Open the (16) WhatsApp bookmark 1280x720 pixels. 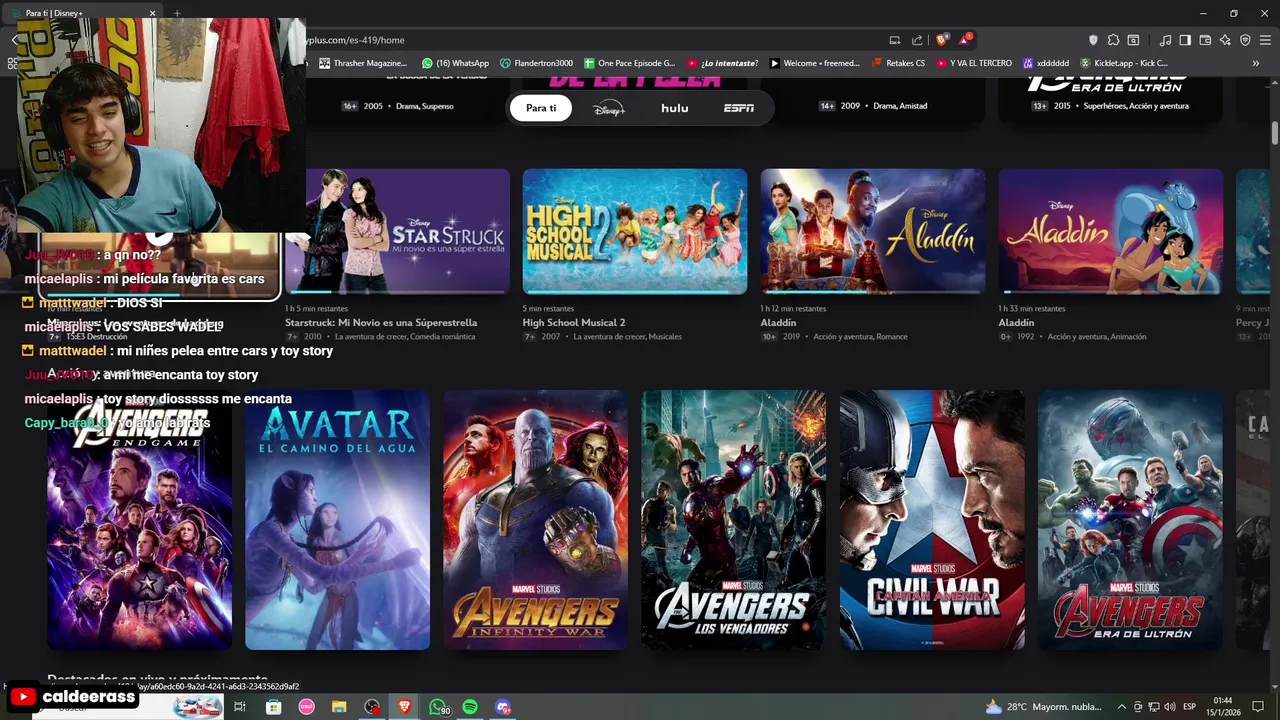455,63
